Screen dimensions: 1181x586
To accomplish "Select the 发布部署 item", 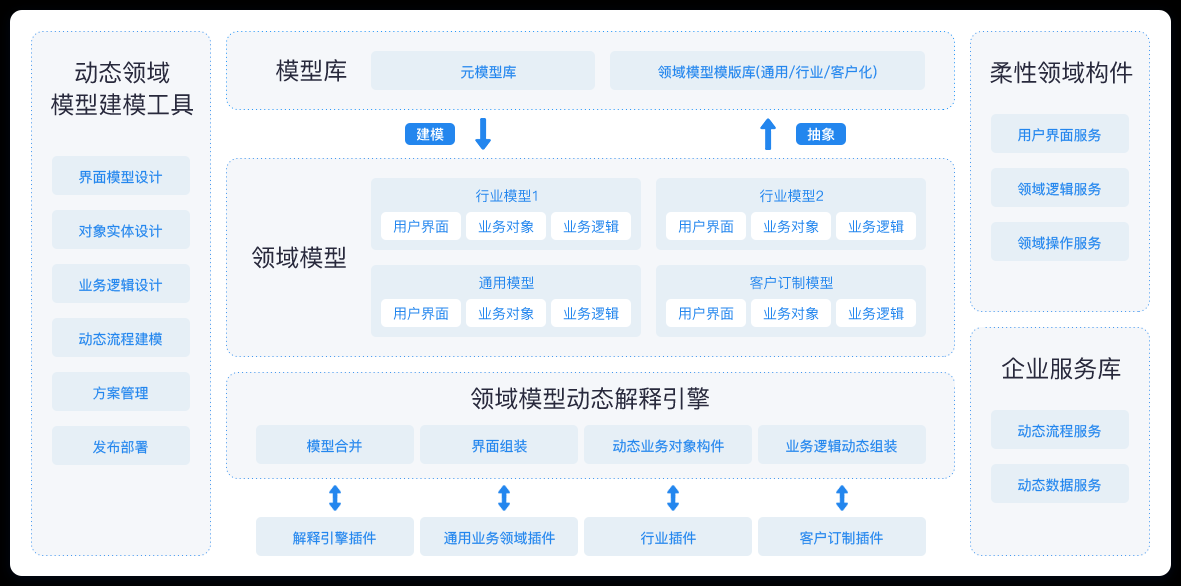I will (x=121, y=447).
